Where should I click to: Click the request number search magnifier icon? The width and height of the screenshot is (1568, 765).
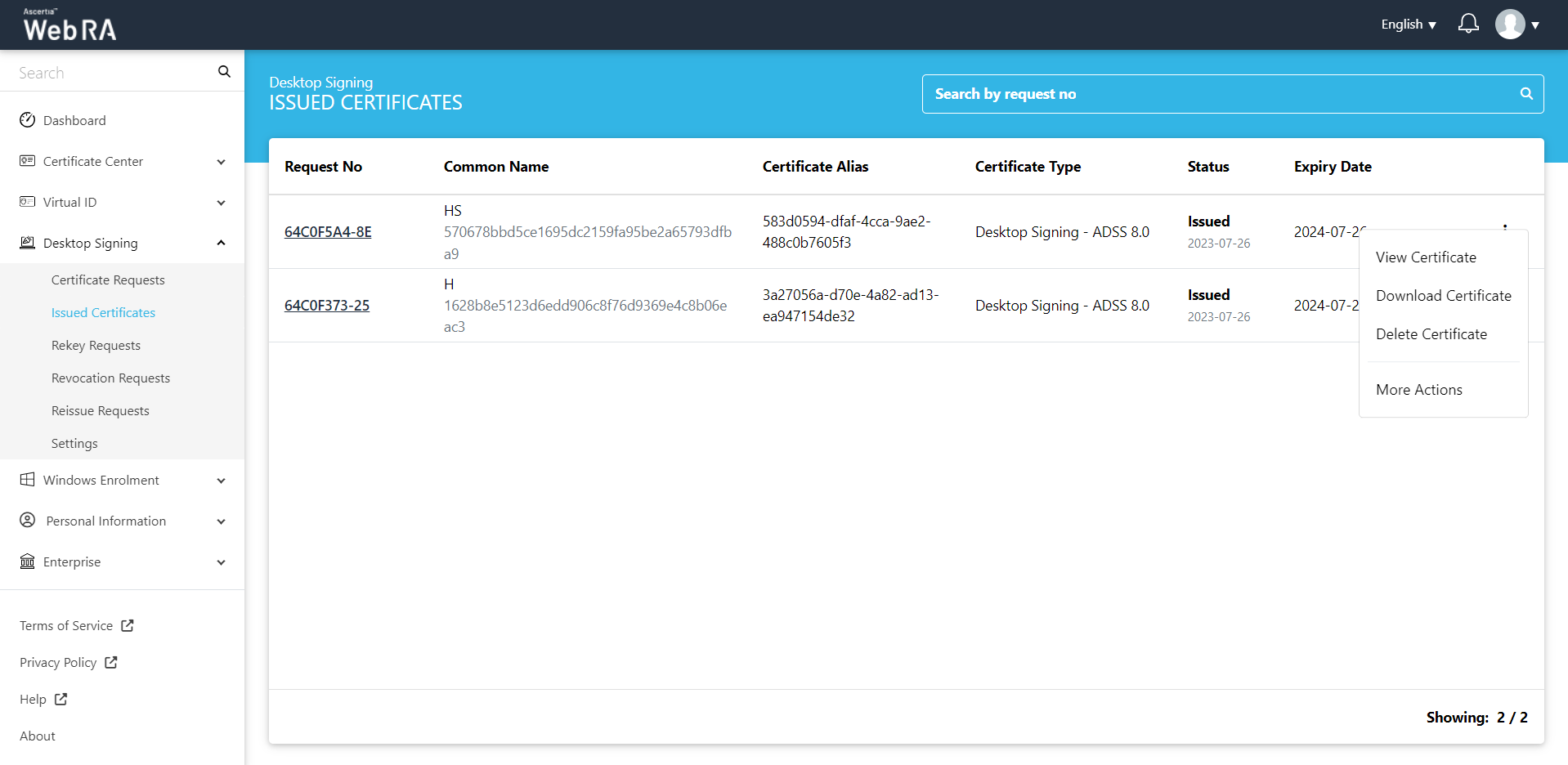click(1525, 94)
